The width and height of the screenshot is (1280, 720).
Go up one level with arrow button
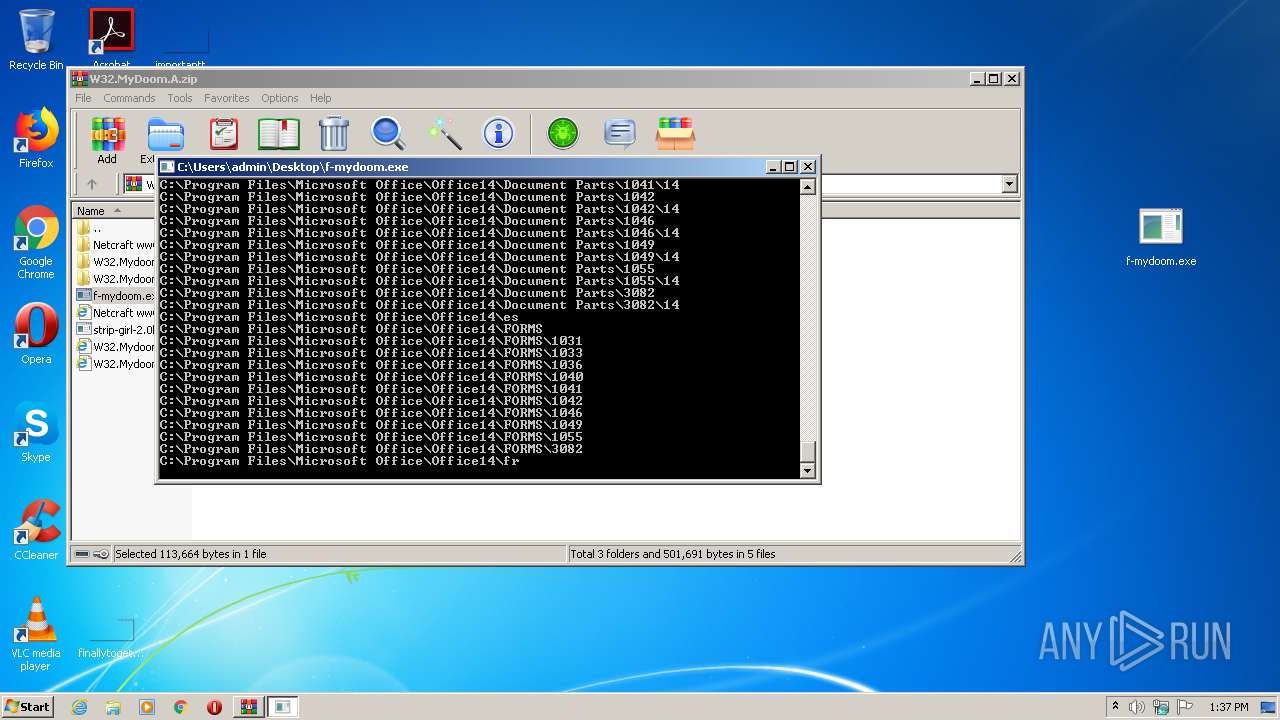[x=92, y=185]
